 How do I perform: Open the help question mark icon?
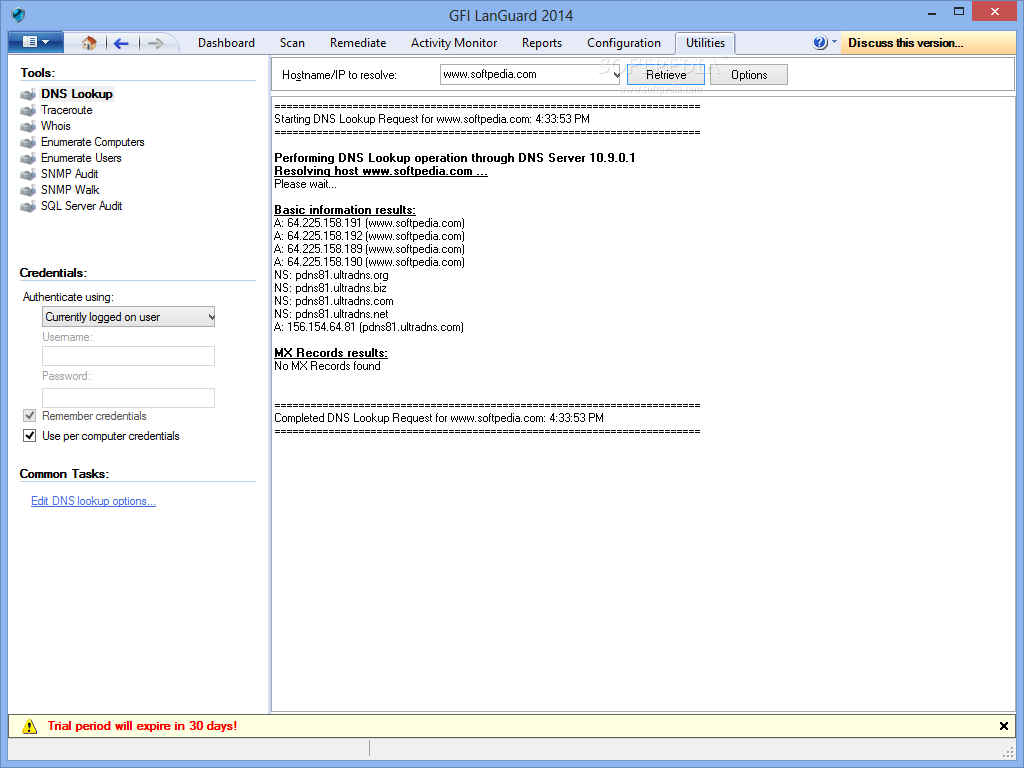point(820,42)
